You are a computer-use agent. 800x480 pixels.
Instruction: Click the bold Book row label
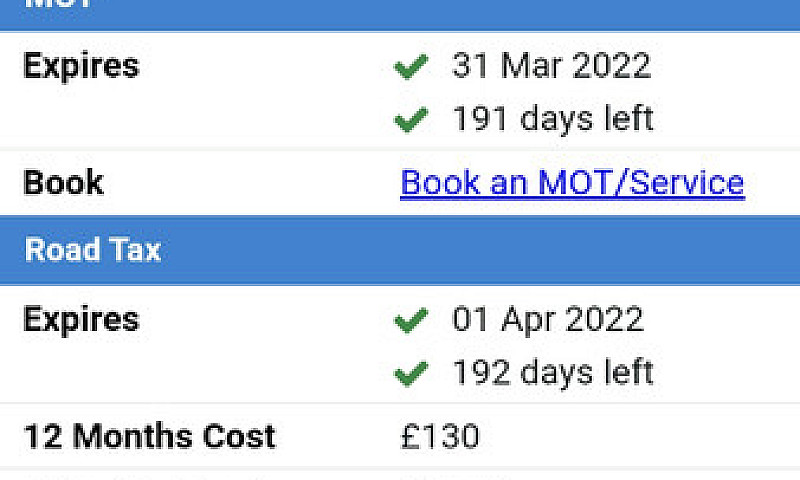tap(64, 182)
